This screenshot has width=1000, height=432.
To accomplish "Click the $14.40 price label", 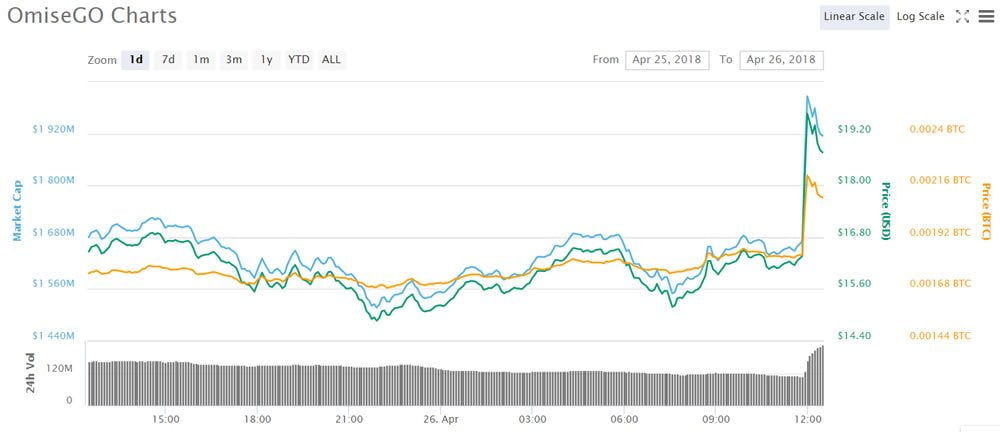I will (x=854, y=335).
